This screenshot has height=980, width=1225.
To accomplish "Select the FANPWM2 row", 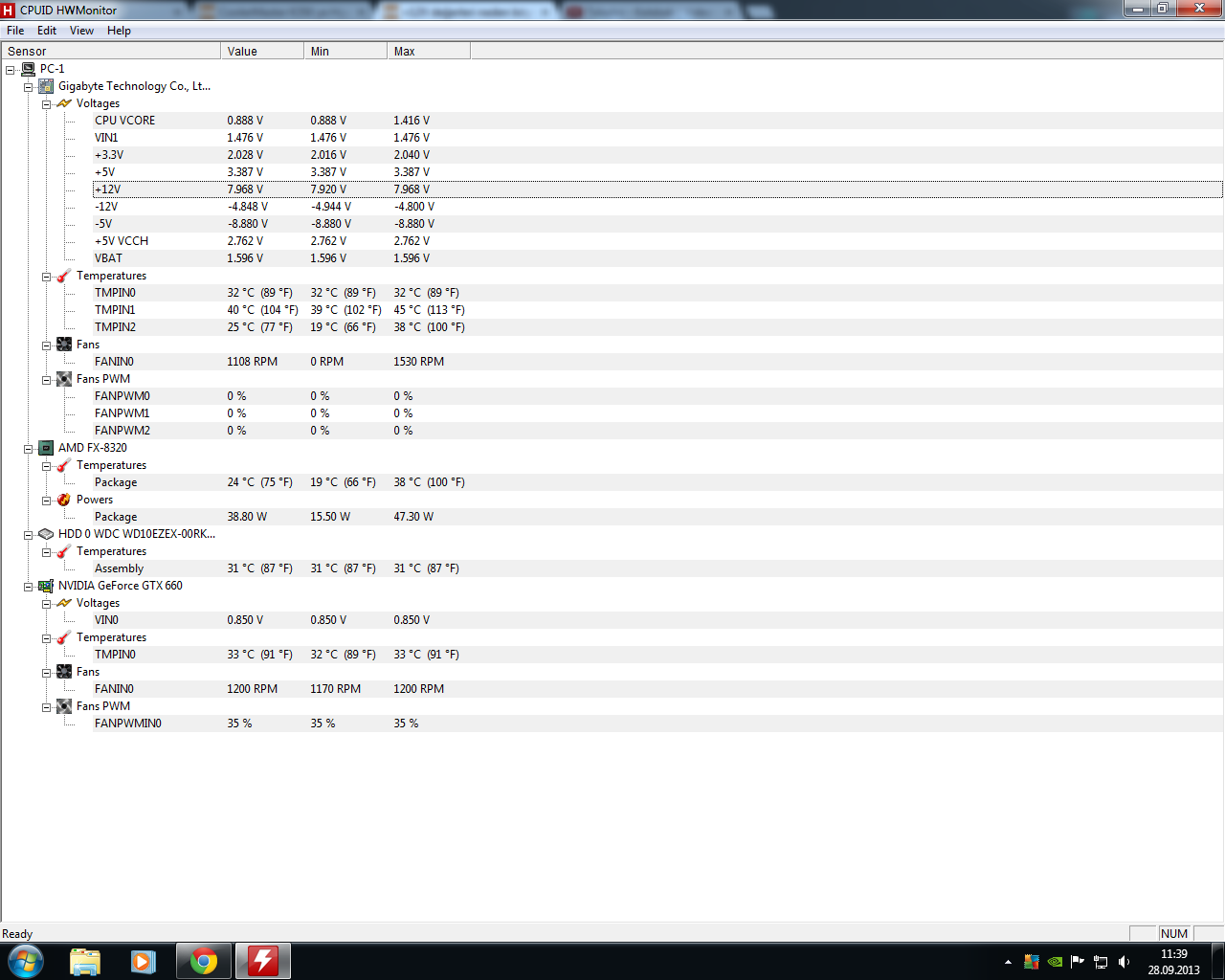I will [x=657, y=431].
